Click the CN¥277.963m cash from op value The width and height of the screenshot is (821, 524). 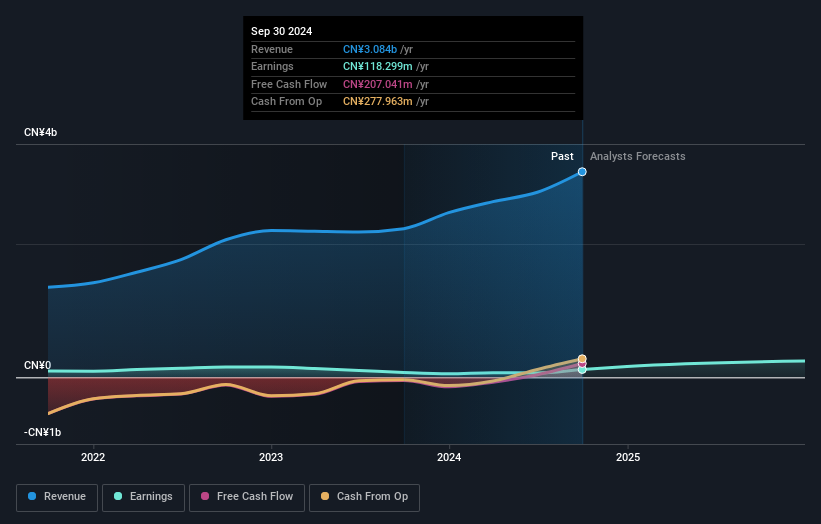(x=378, y=102)
